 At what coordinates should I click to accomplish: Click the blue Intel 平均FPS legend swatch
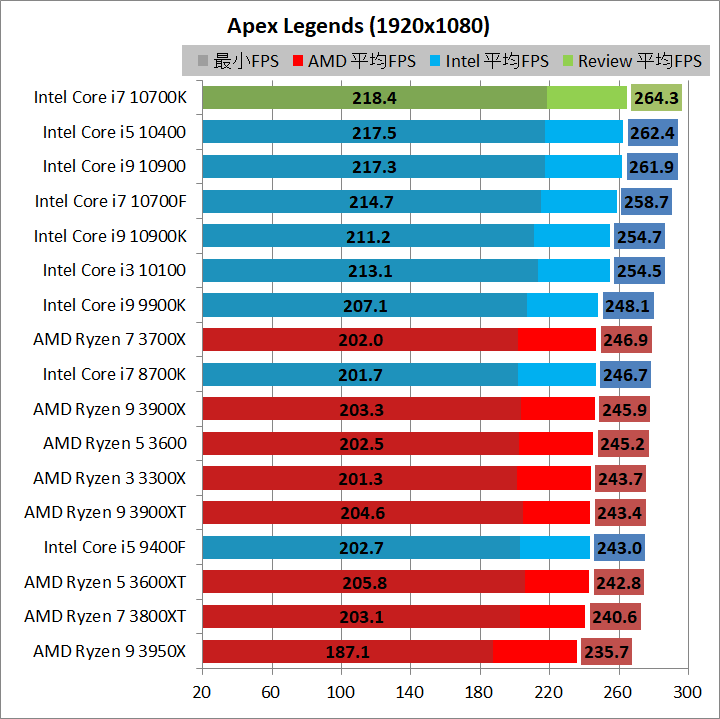tap(435, 61)
